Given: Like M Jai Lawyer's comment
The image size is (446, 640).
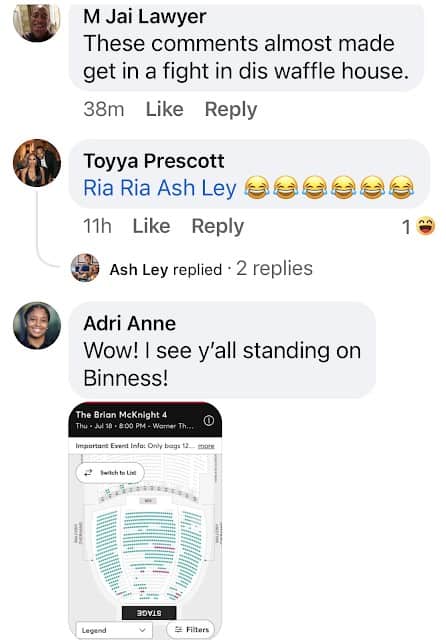Looking at the screenshot, I should point(164,109).
